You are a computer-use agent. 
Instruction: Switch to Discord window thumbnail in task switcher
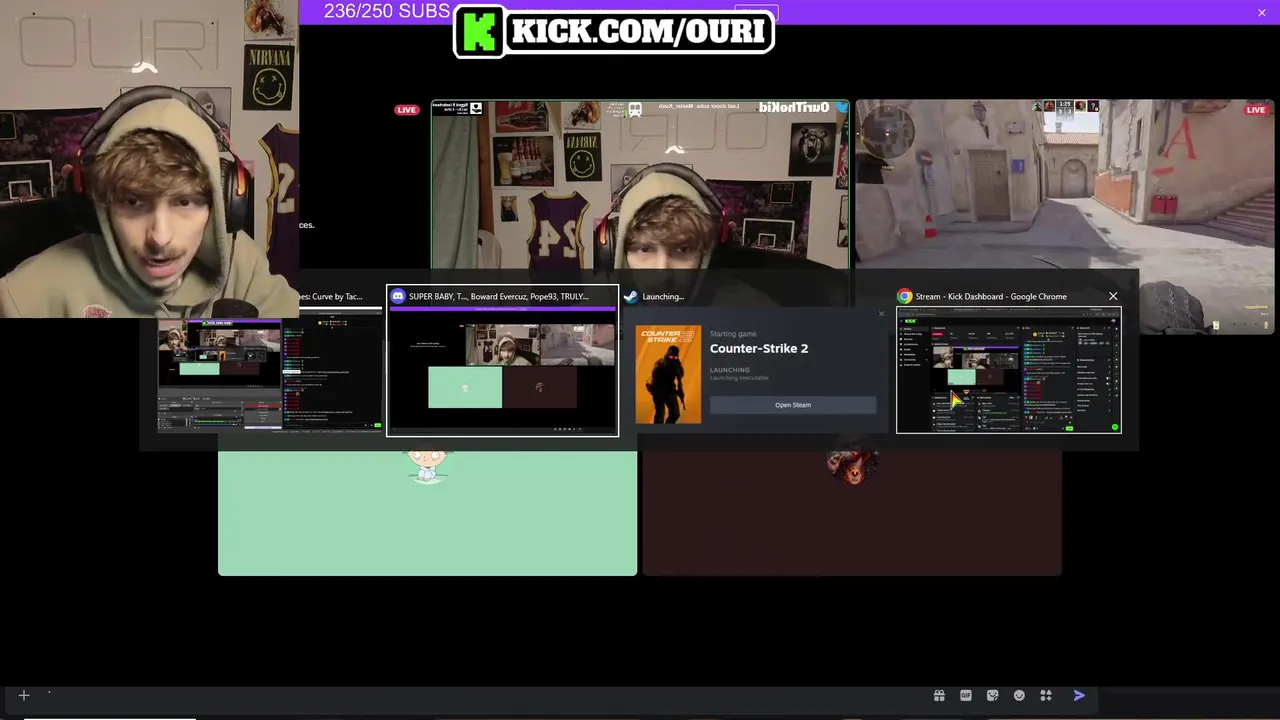coord(503,361)
